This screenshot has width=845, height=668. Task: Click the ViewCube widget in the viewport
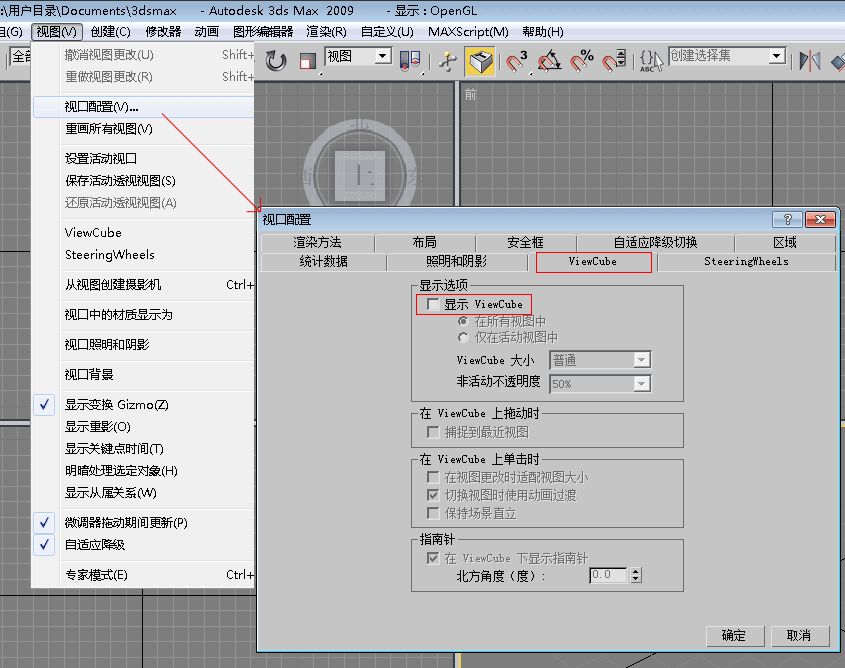click(359, 175)
